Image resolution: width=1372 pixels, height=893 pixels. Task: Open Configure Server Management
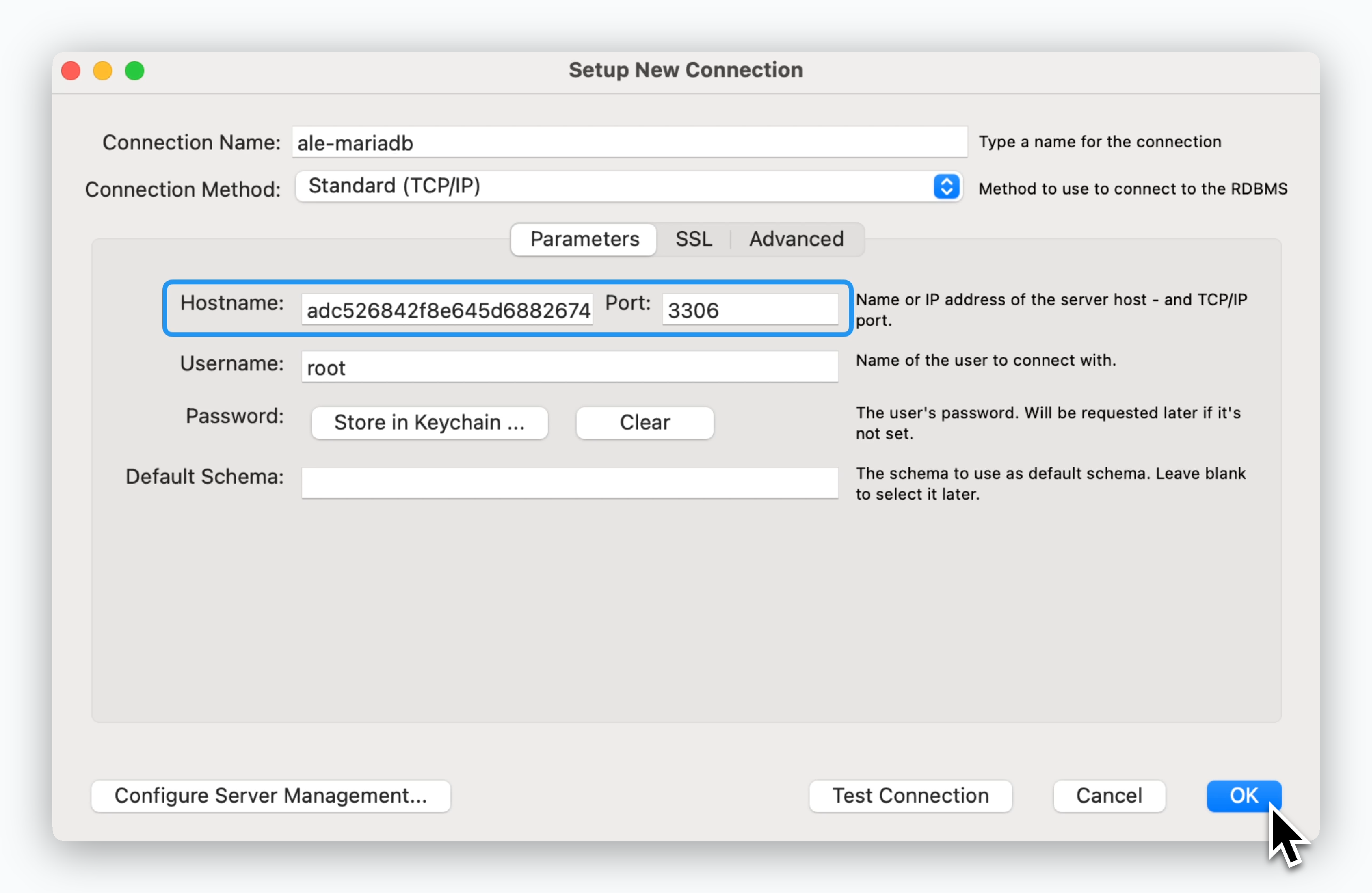pos(271,796)
